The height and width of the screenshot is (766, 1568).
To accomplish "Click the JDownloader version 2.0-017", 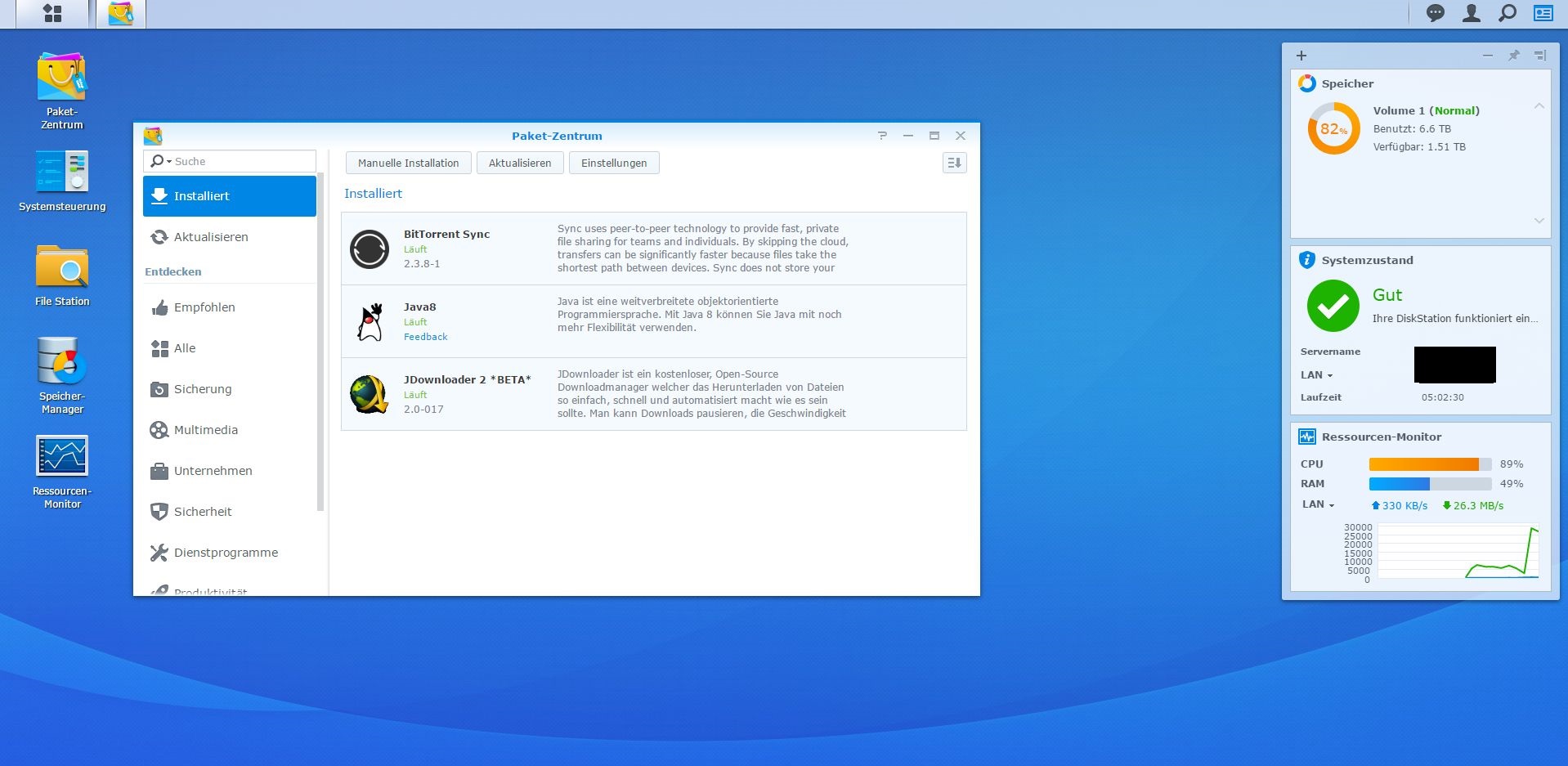I will pyautogui.click(x=423, y=410).
